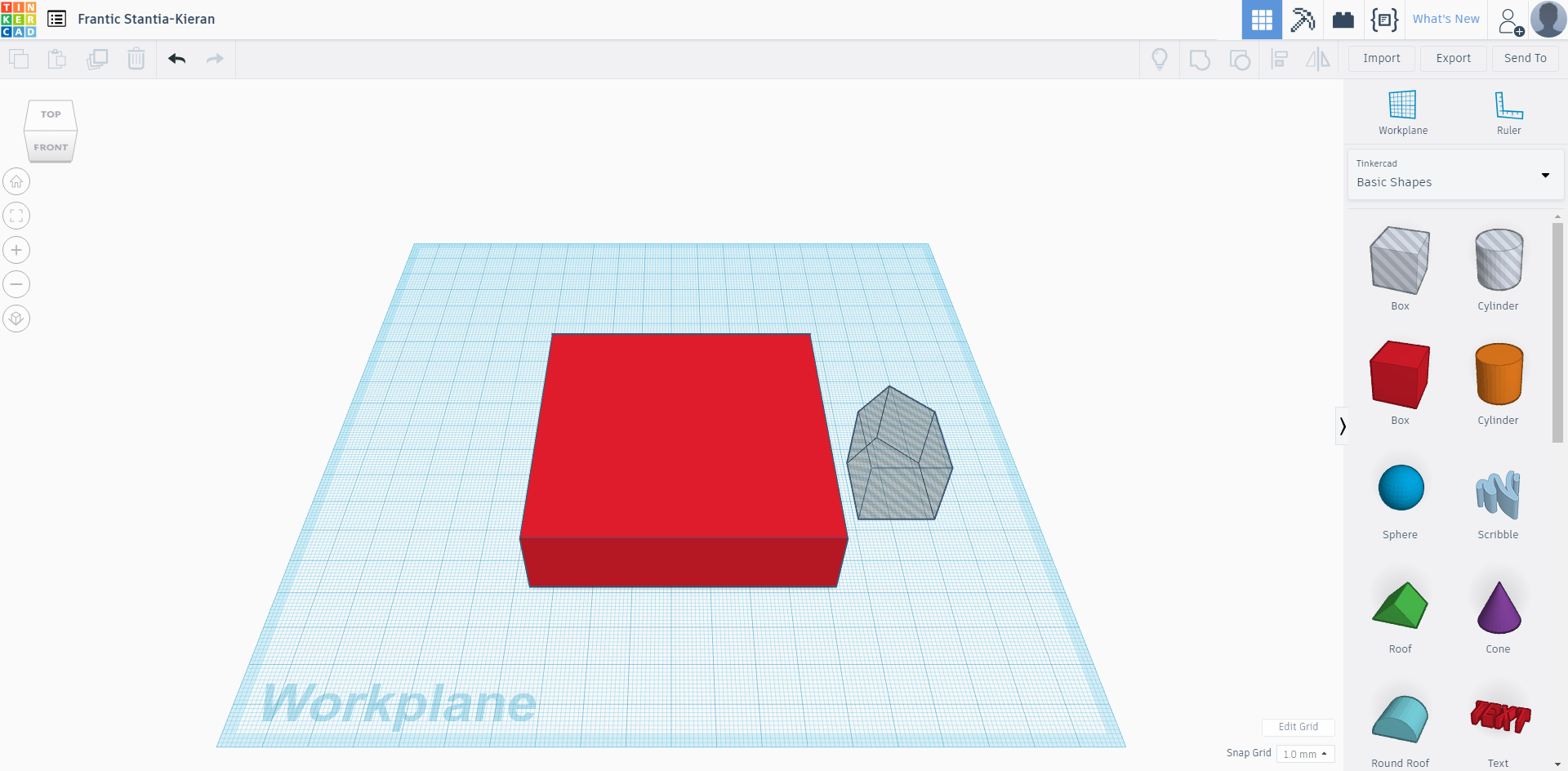Image resolution: width=1568 pixels, height=771 pixels.
Task: Undo the last action
Action: [x=176, y=59]
